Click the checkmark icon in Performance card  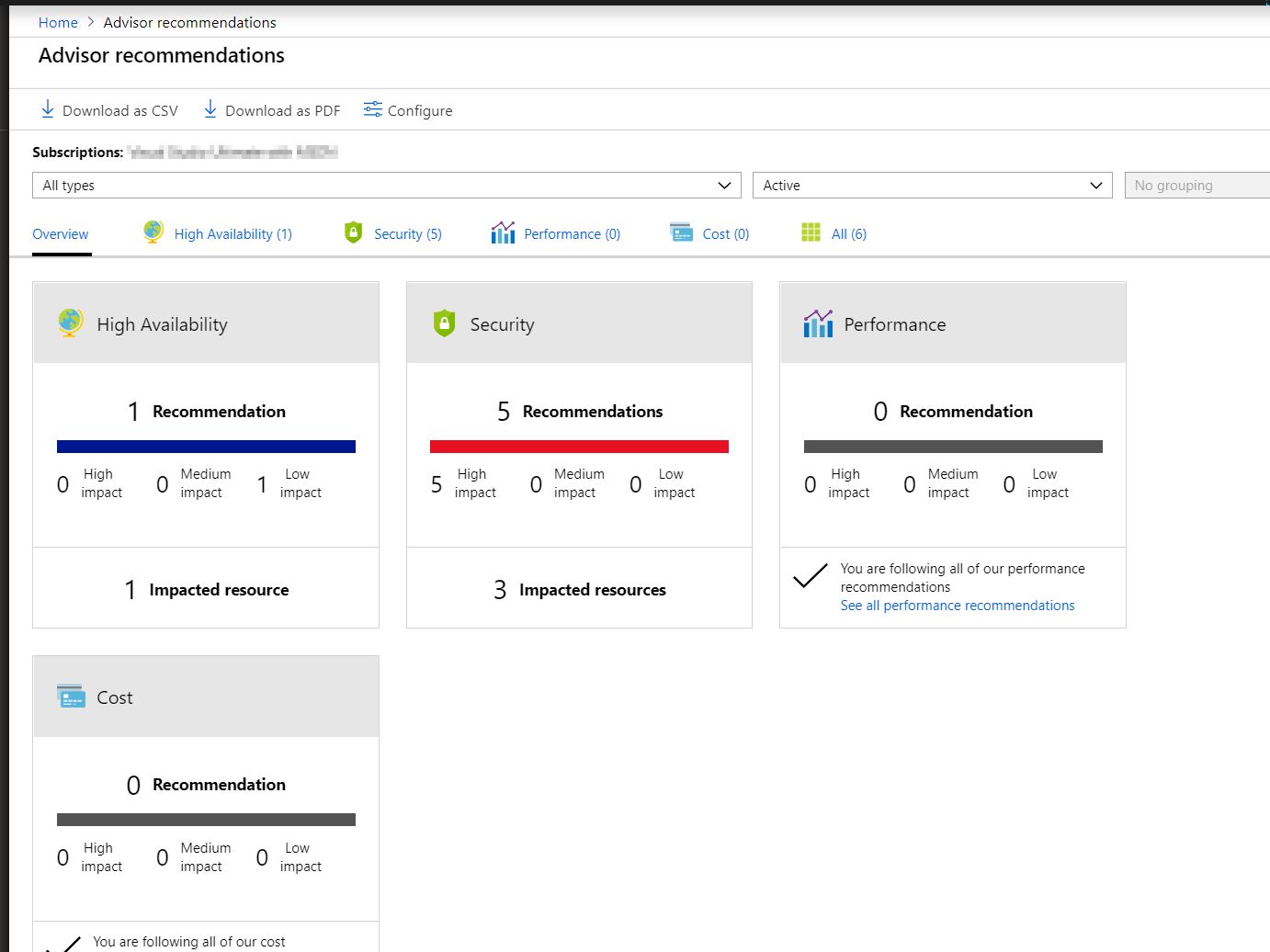(x=810, y=575)
